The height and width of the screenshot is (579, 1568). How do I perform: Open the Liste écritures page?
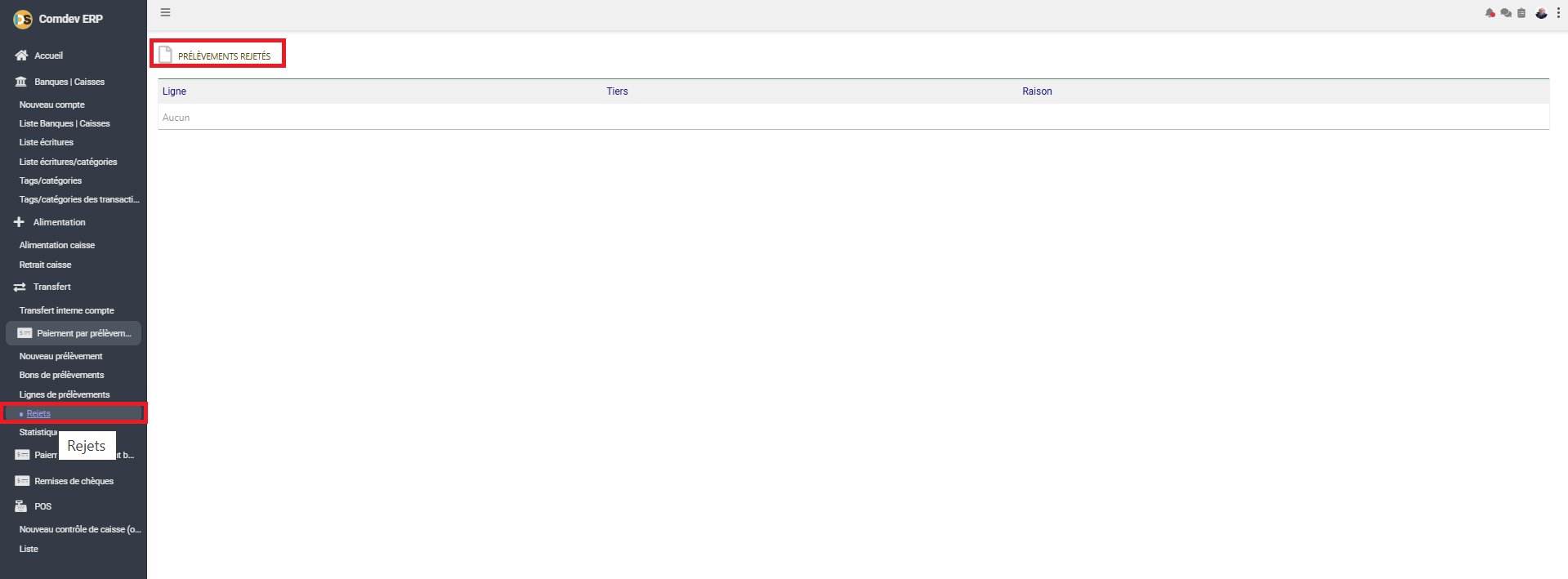click(47, 142)
